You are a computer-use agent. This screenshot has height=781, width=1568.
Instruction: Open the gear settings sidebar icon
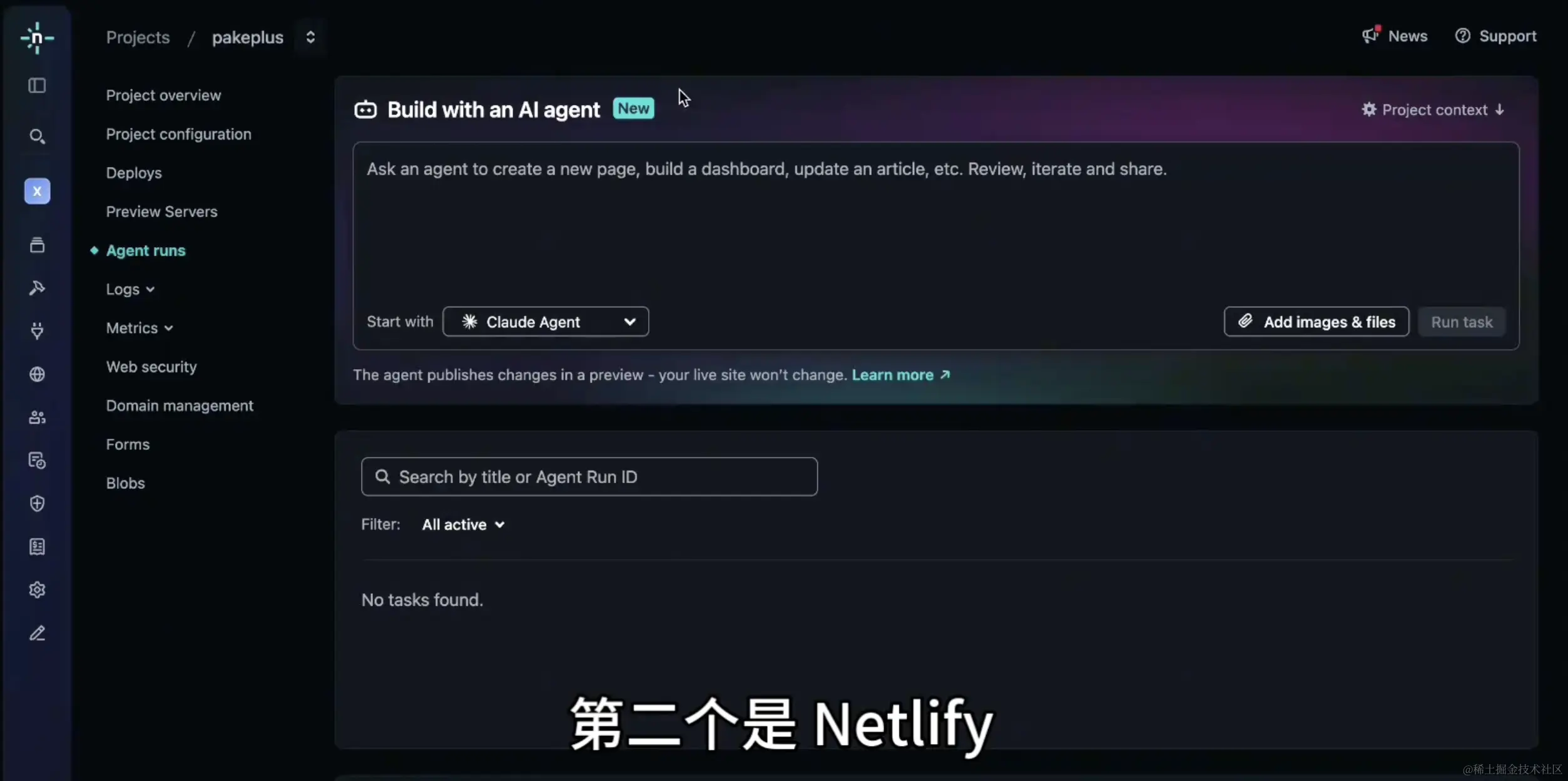pos(37,590)
